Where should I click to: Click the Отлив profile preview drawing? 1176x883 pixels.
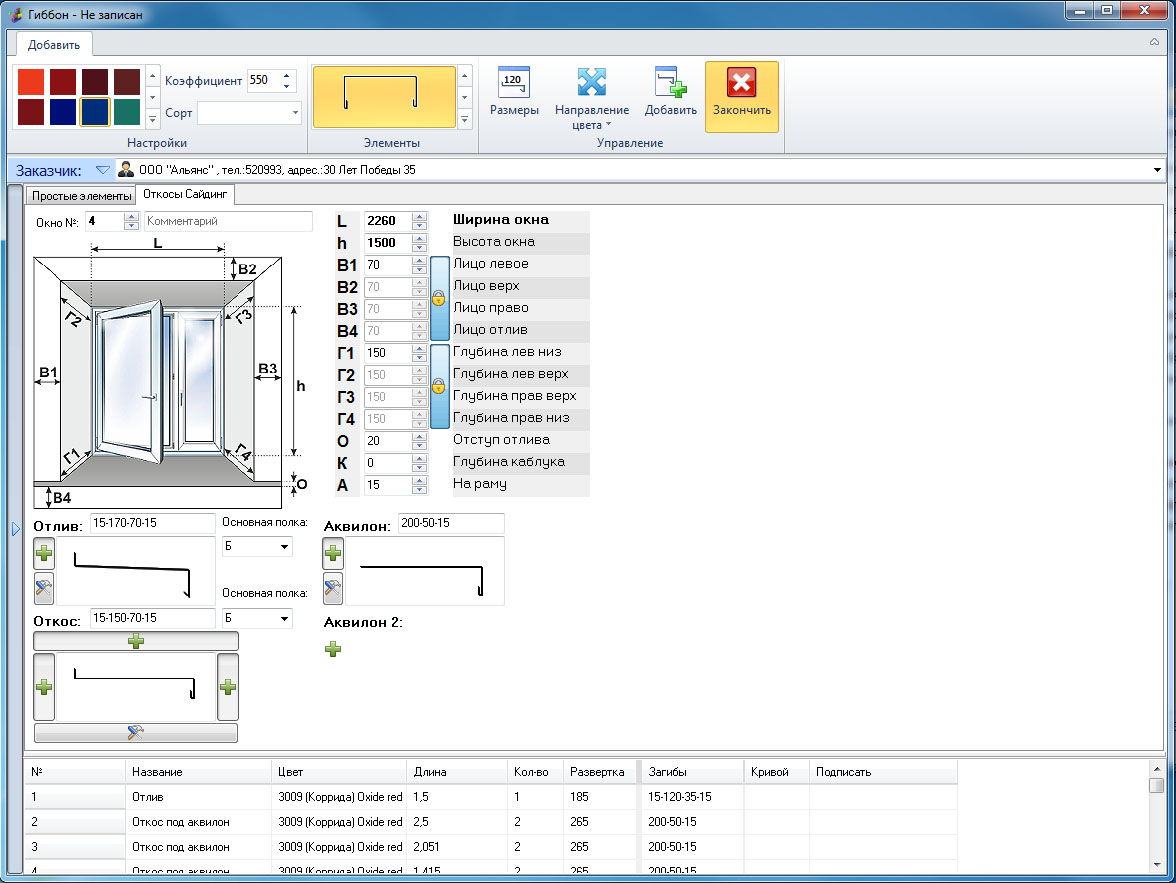(x=136, y=572)
